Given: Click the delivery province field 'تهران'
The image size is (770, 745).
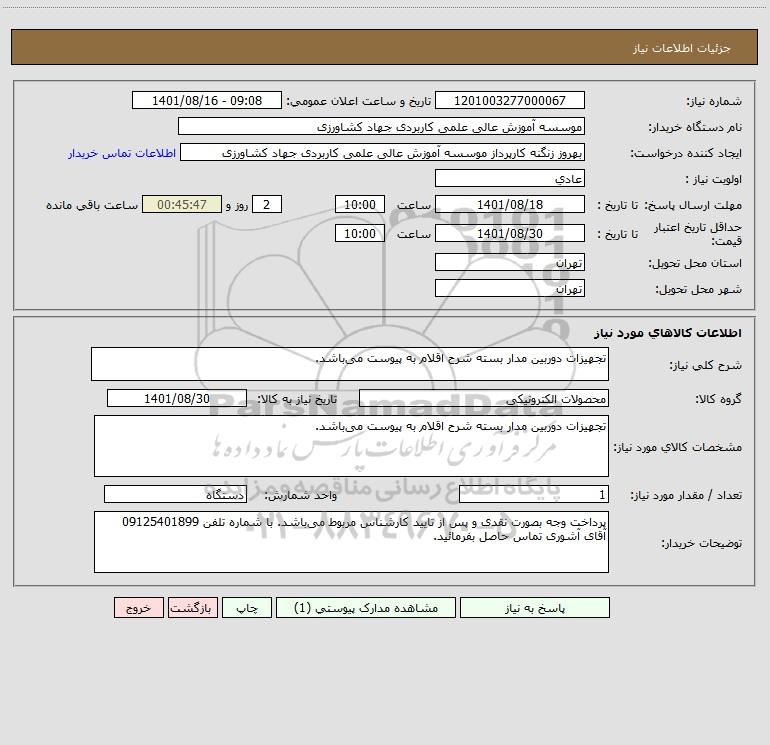Looking at the screenshot, I should pyautogui.click(x=510, y=262).
